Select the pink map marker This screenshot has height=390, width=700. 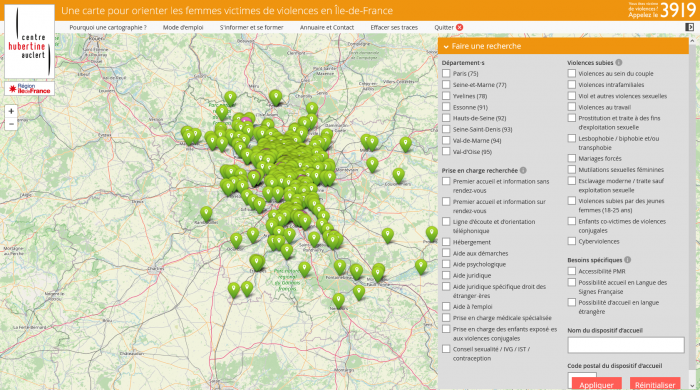pyautogui.click(x=246, y=120)
